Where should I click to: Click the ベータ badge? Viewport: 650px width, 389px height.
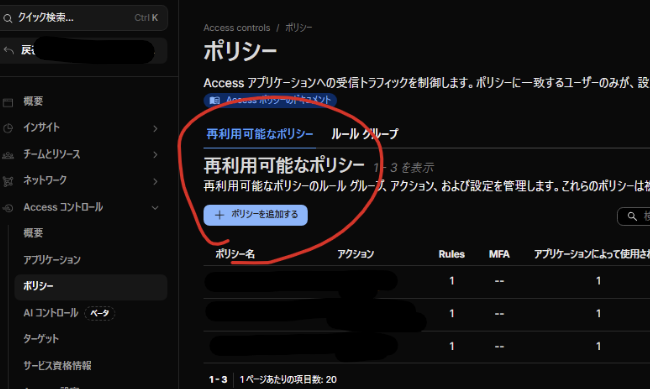[99, 313]
